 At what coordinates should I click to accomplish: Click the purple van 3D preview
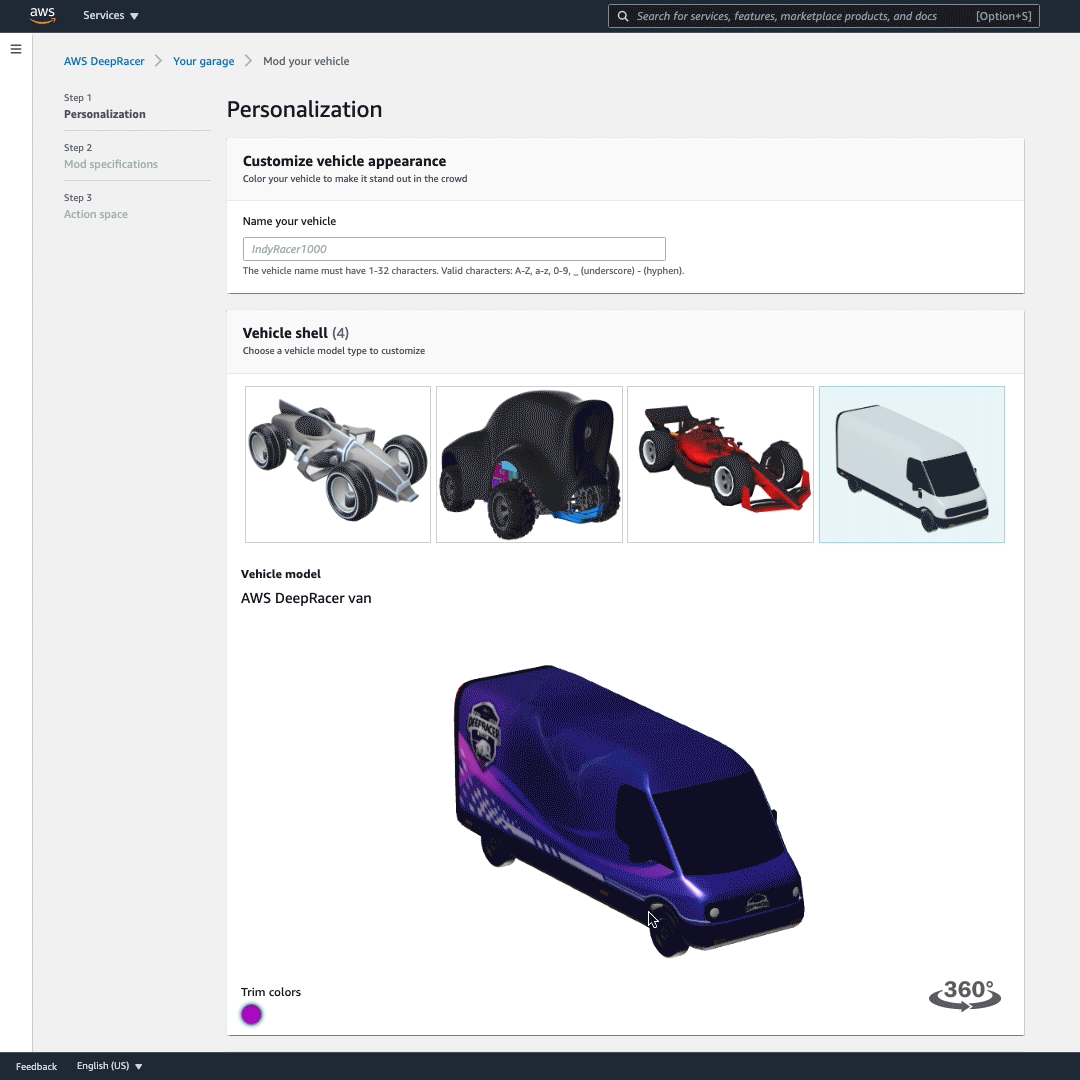click(x=628, y=810)
